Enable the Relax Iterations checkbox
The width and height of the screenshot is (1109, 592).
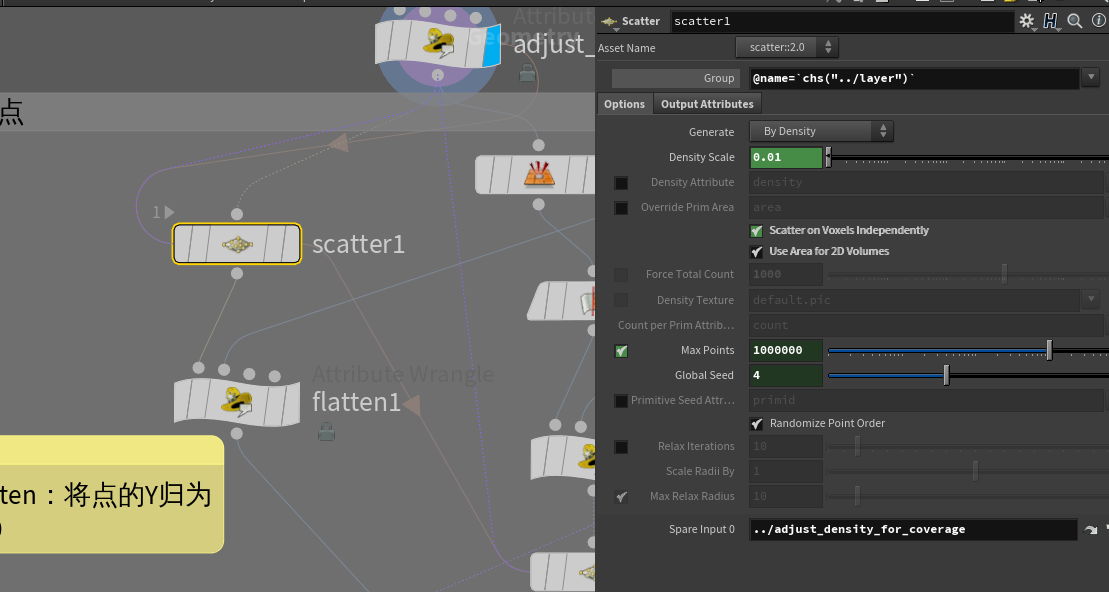[x=621, y=447]
